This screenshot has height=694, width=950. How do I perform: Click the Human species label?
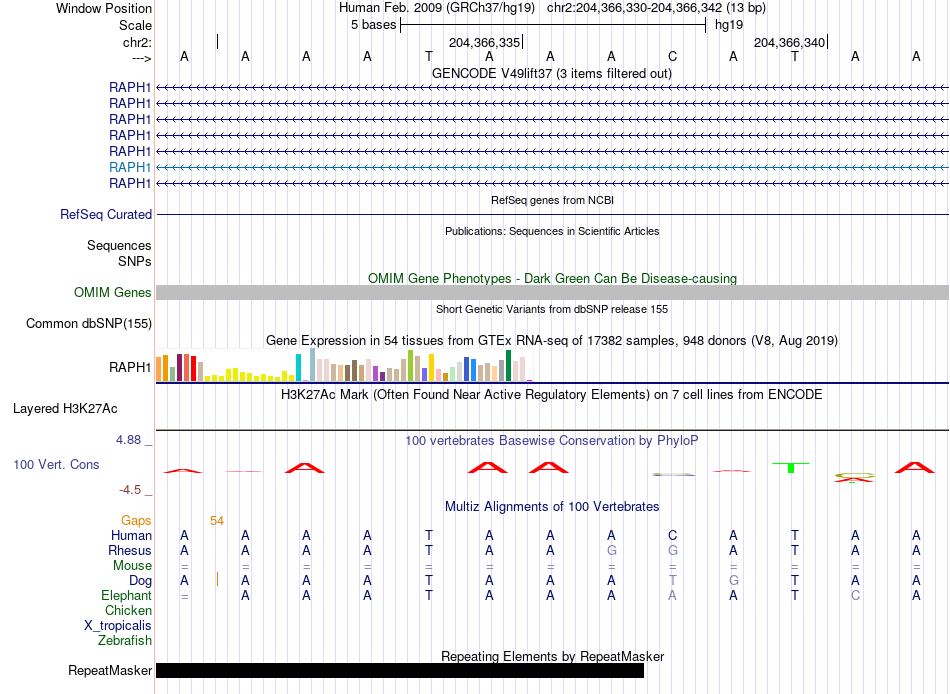(131, 536)
